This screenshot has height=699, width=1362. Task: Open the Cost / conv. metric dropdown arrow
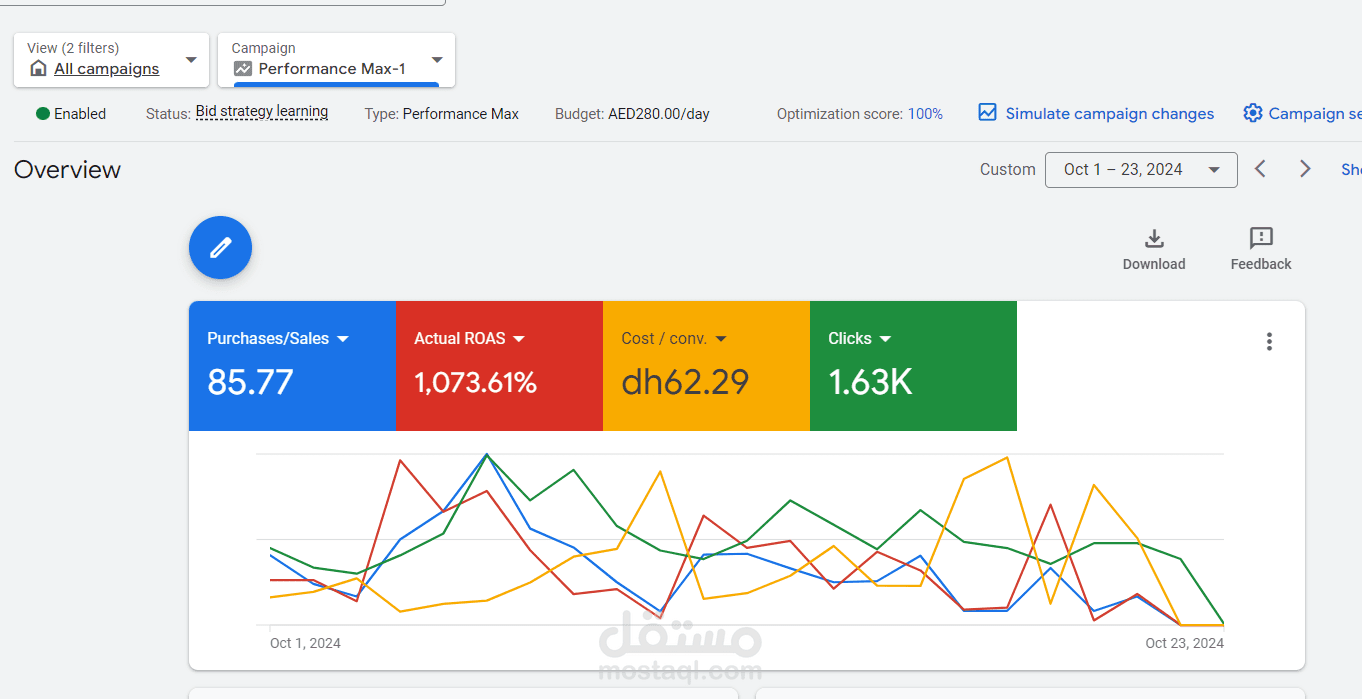tap(721, 339)
